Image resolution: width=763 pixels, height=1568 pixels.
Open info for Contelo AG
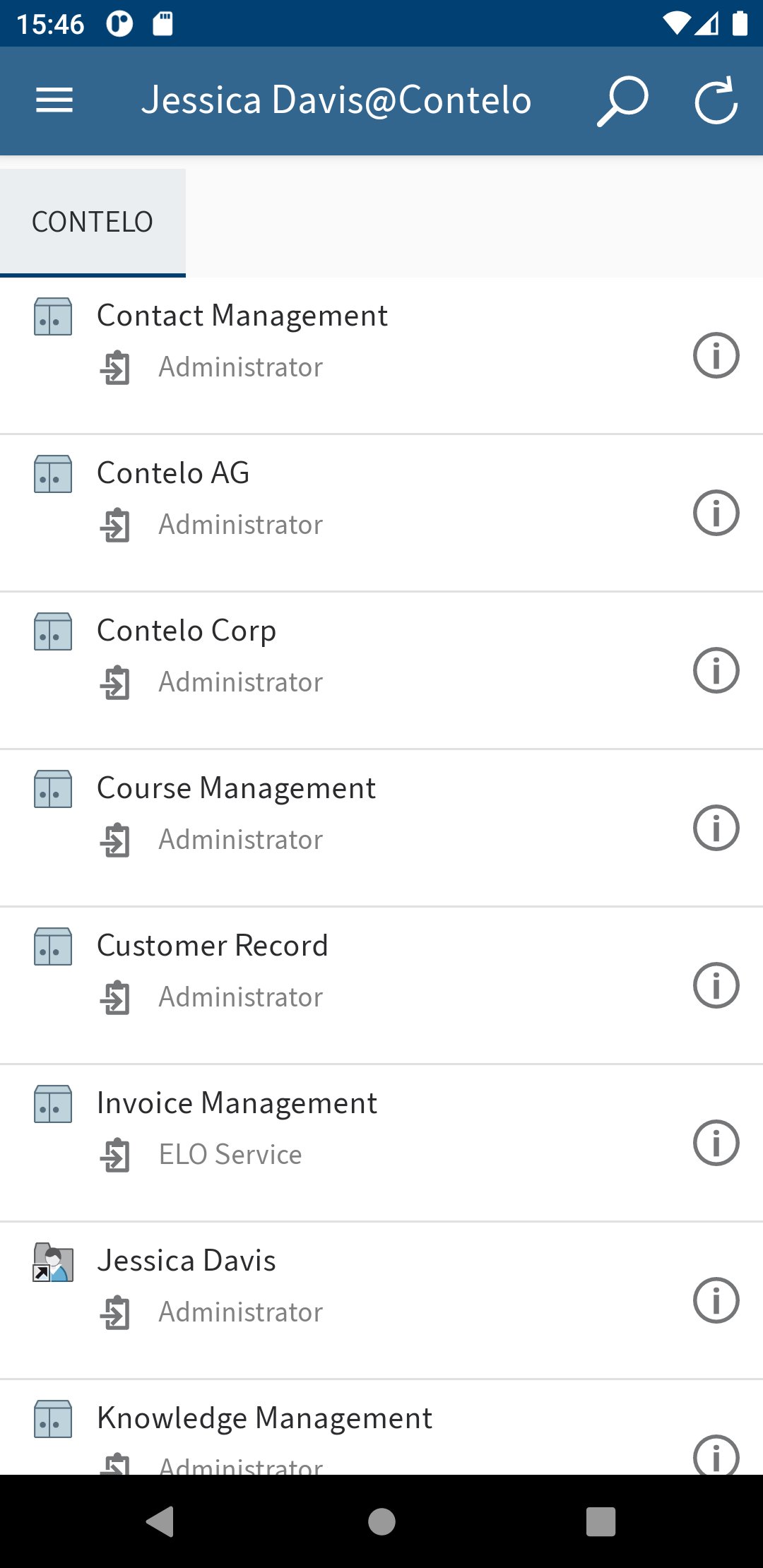[716, 513]
